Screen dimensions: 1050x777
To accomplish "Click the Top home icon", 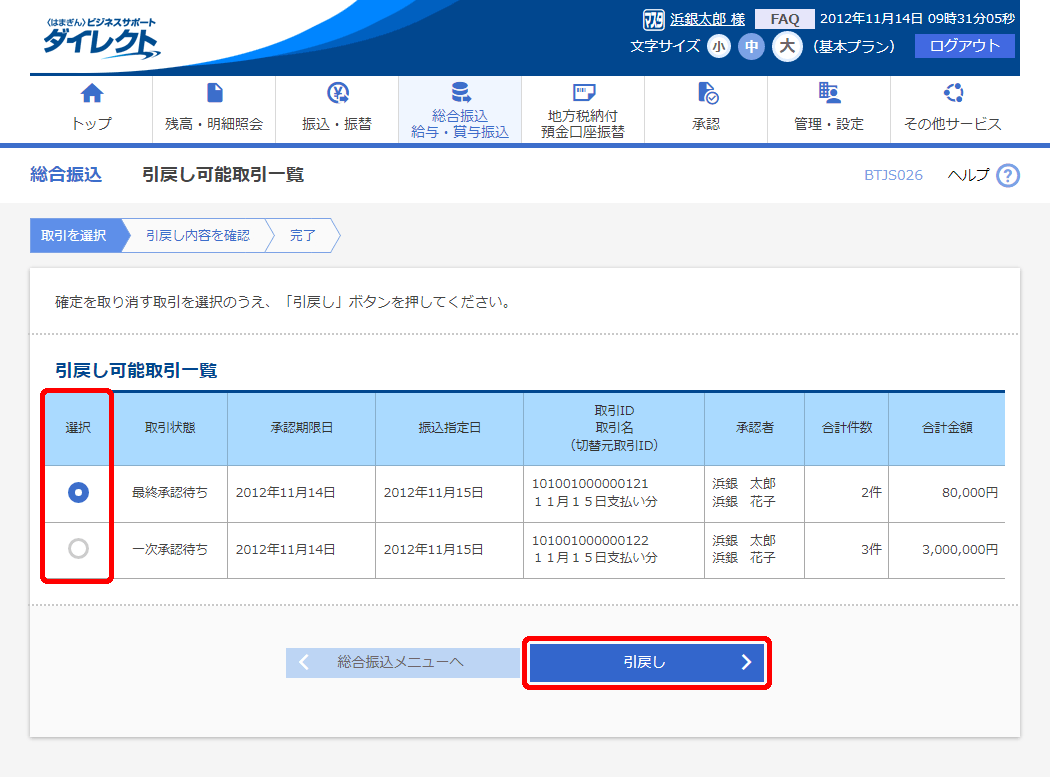I will pyautogui.click(x=92, y=94).
